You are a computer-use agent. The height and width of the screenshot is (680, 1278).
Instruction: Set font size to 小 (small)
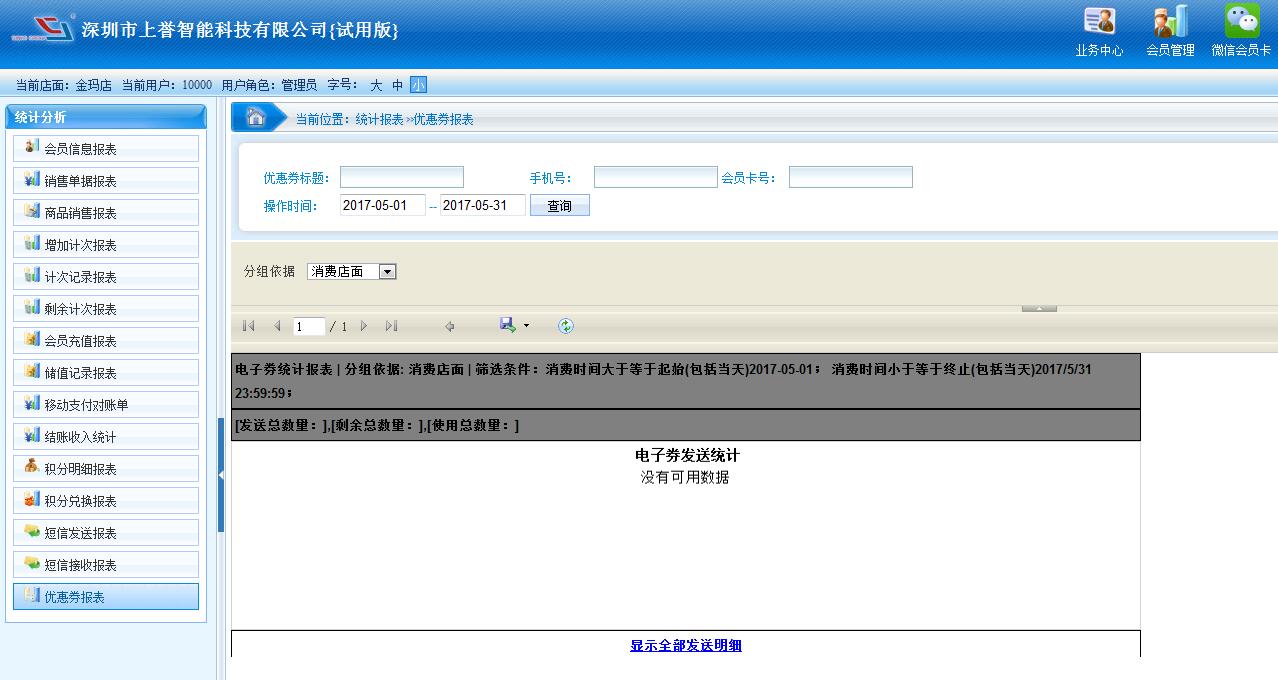[418, 85]
